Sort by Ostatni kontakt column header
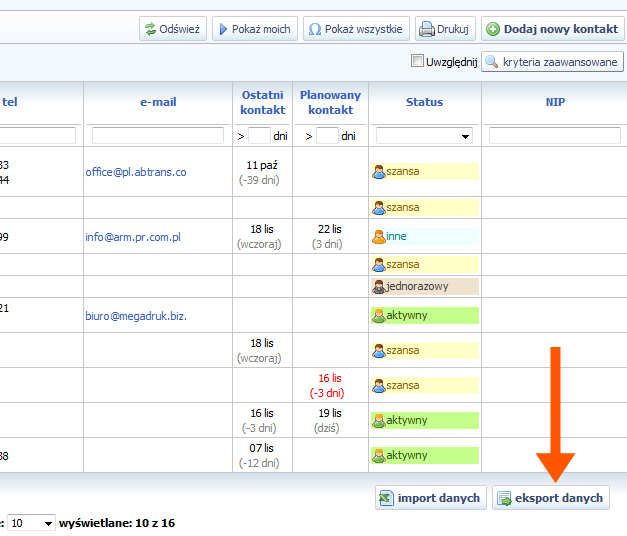This screenshot has height=536, width=627. pyautogui.click(x=262, y=102)
